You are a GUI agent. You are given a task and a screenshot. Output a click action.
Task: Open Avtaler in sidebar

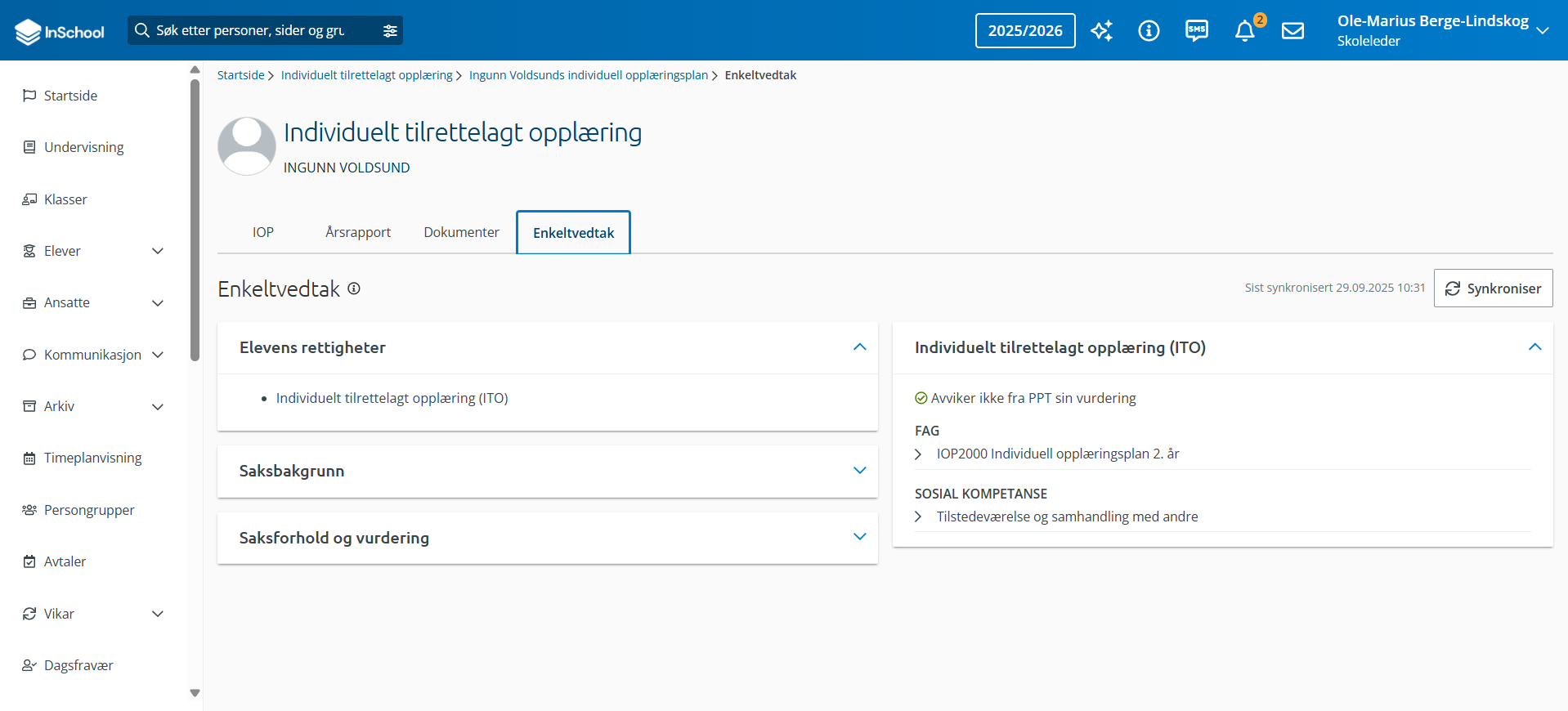pos(65,561)
